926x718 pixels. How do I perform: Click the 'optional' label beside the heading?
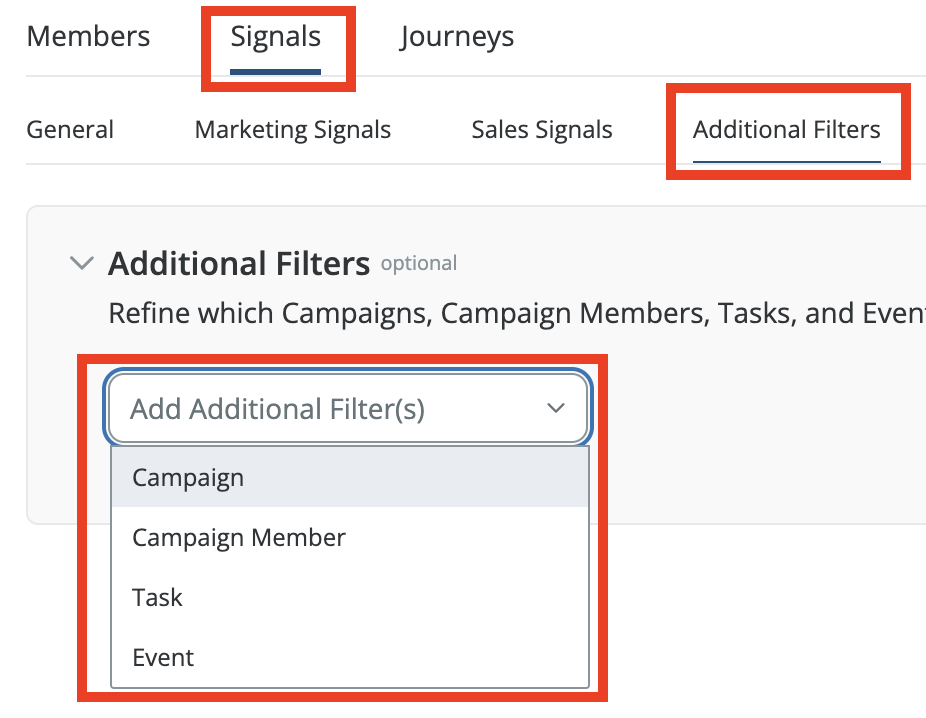tap(419, 264)
